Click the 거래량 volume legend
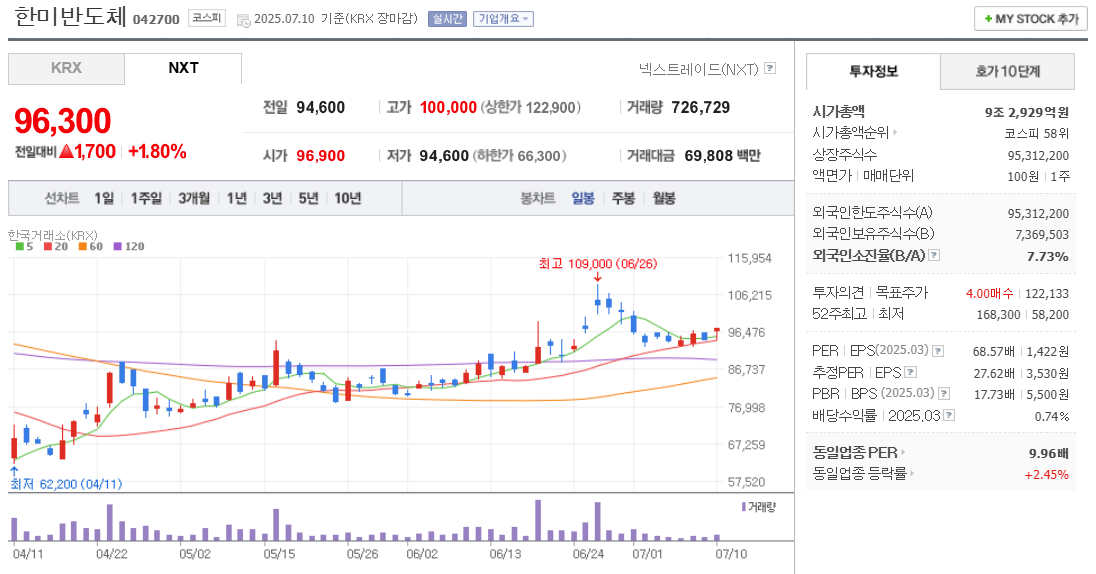The image size is (1096, 574). 758,507
